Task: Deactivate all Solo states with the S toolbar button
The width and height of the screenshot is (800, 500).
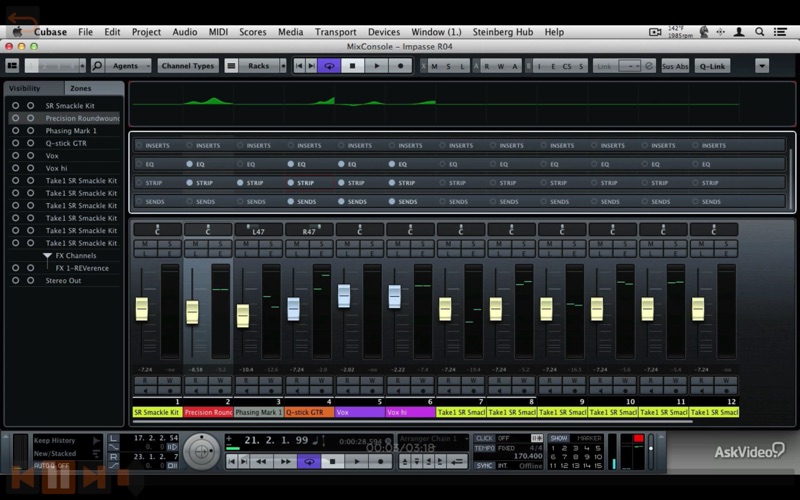Action: click(x=448, y=66)
